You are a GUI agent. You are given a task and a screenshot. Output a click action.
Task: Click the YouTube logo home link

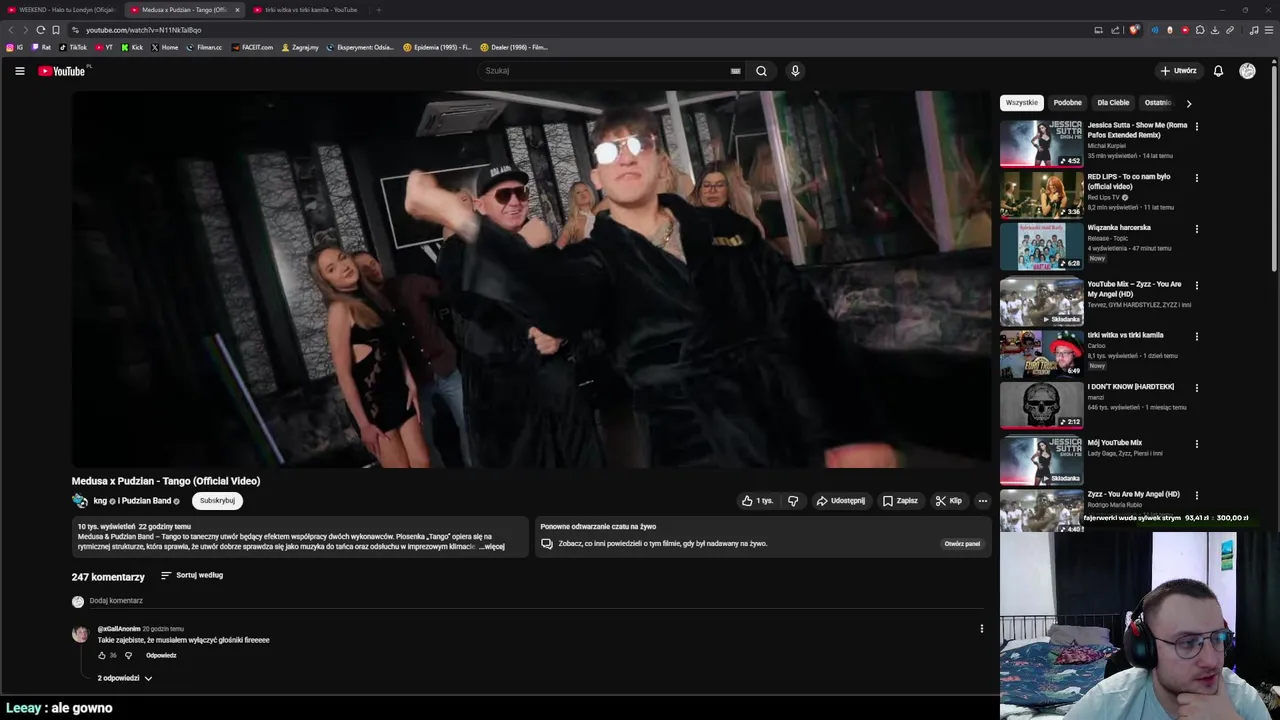pyautogui.click(x=63, y=71)
